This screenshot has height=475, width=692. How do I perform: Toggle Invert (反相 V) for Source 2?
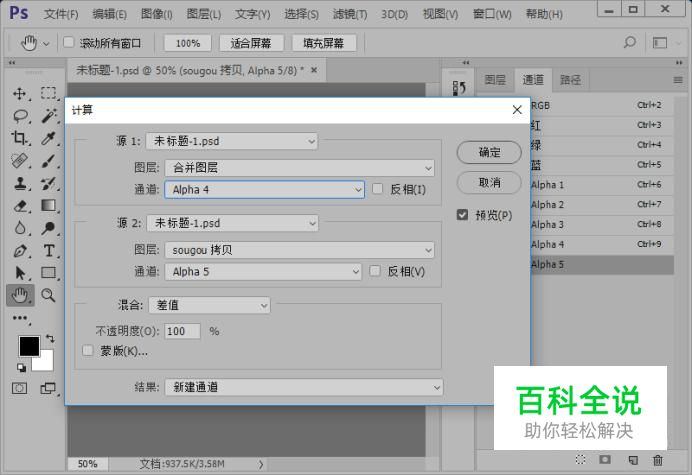(x=375, y=271)
